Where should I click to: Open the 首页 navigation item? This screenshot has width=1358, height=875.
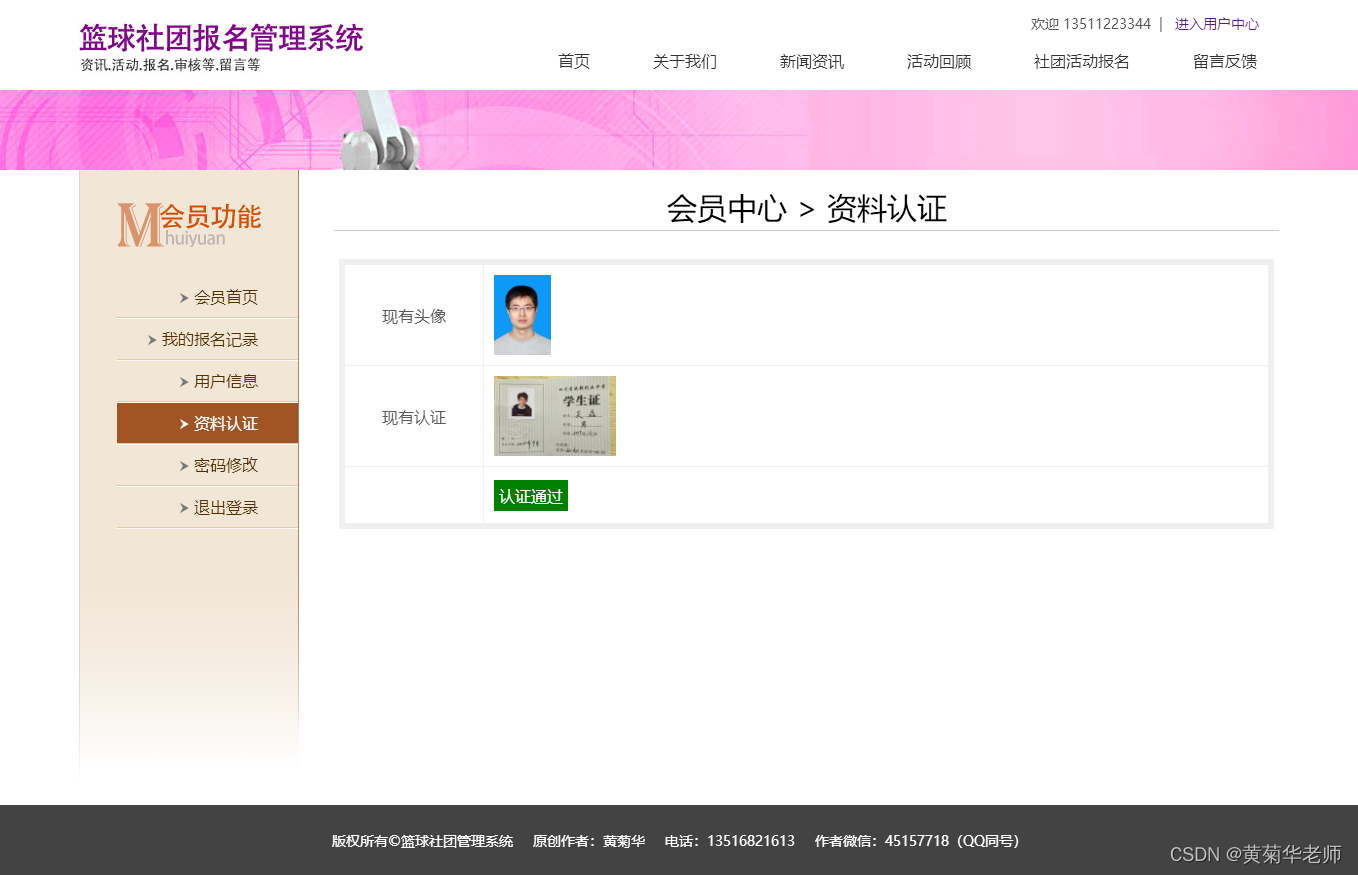574,62
